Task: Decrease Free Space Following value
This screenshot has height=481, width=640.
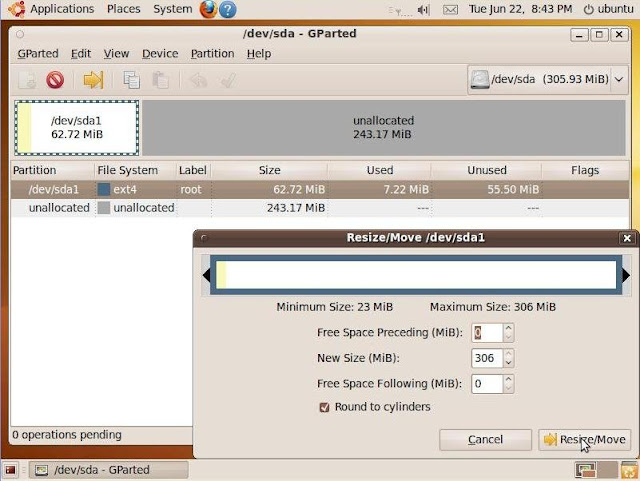Action: tap(508, 388)
